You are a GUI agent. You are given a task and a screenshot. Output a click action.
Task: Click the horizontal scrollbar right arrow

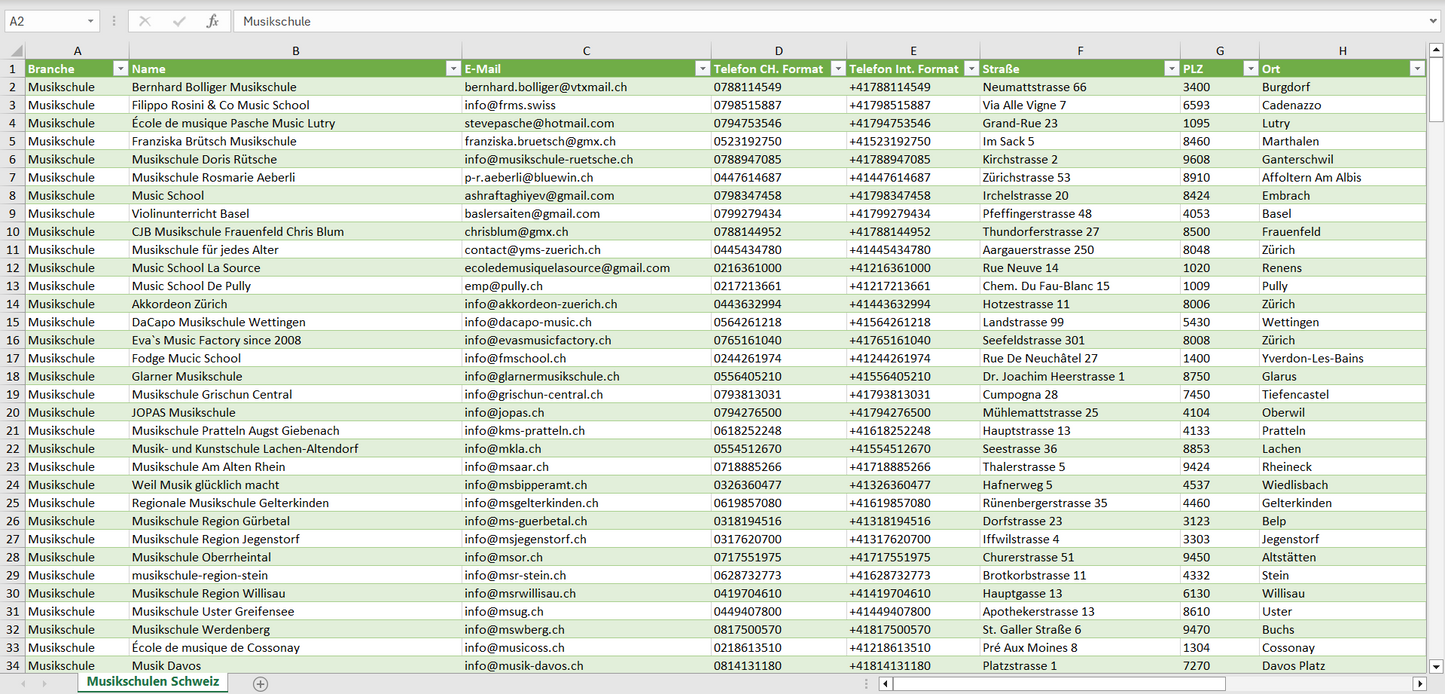coord(1418,684)
